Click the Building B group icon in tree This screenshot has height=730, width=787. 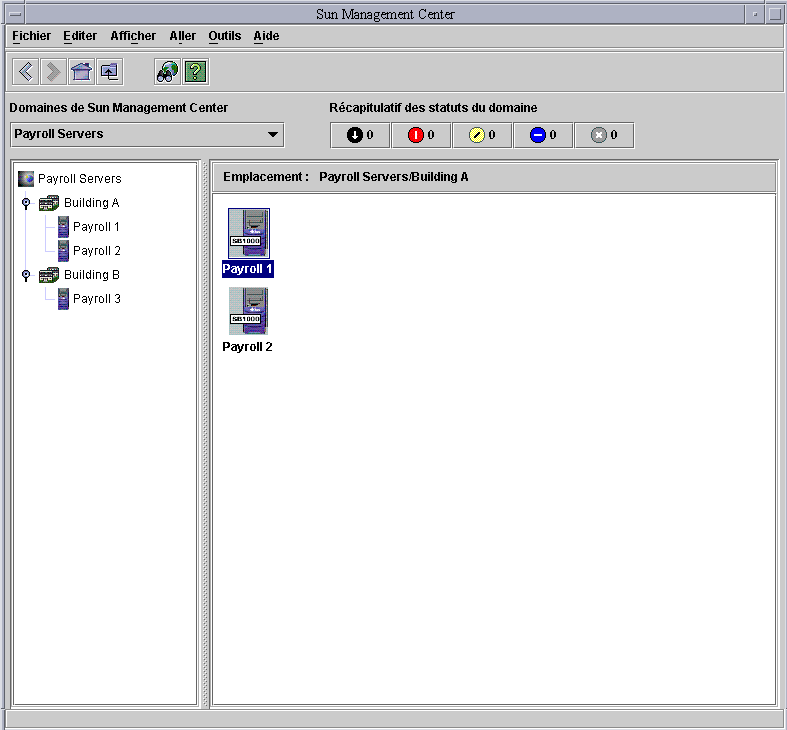coord(49,275)
